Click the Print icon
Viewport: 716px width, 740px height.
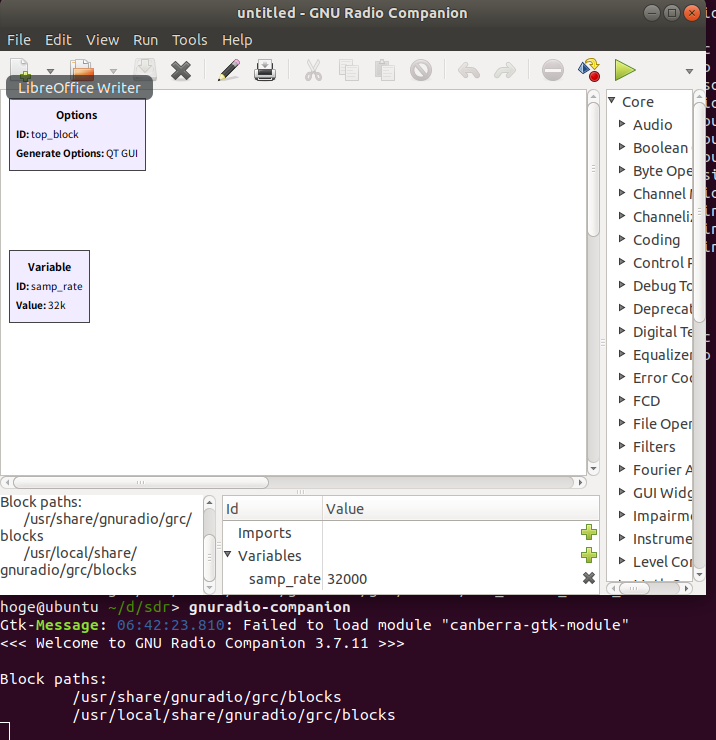265,70
